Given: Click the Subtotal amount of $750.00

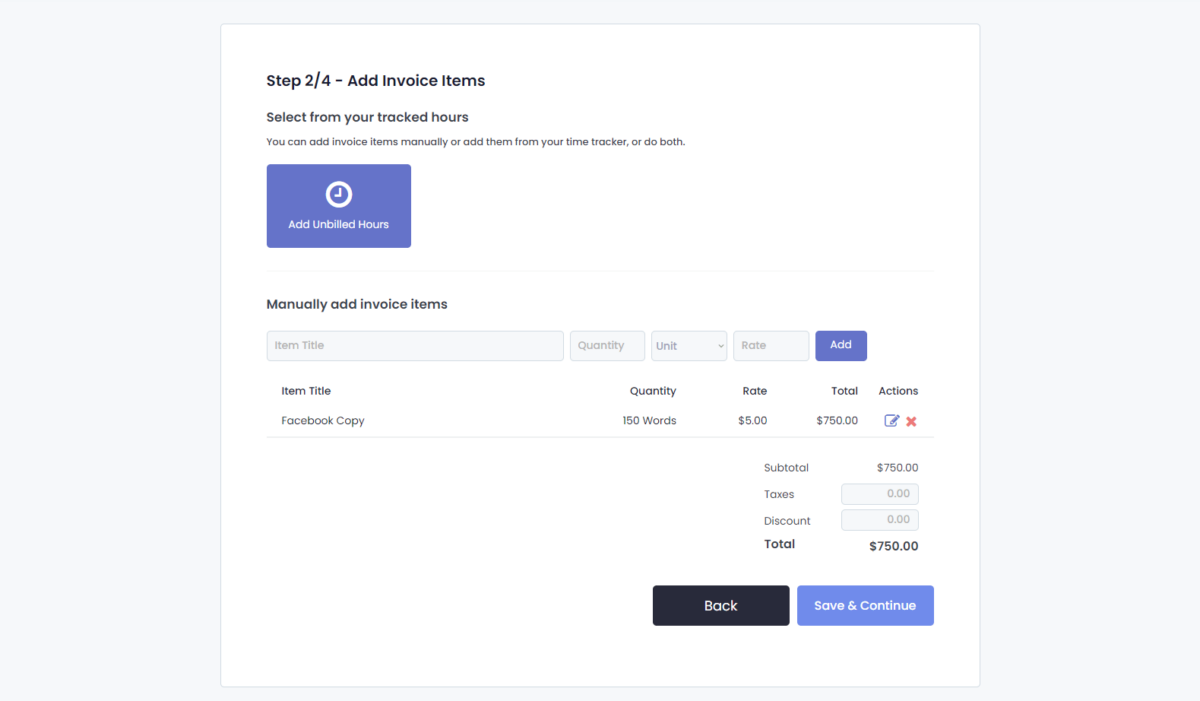Looking at the screenshot, I should (x=897, y=467).
